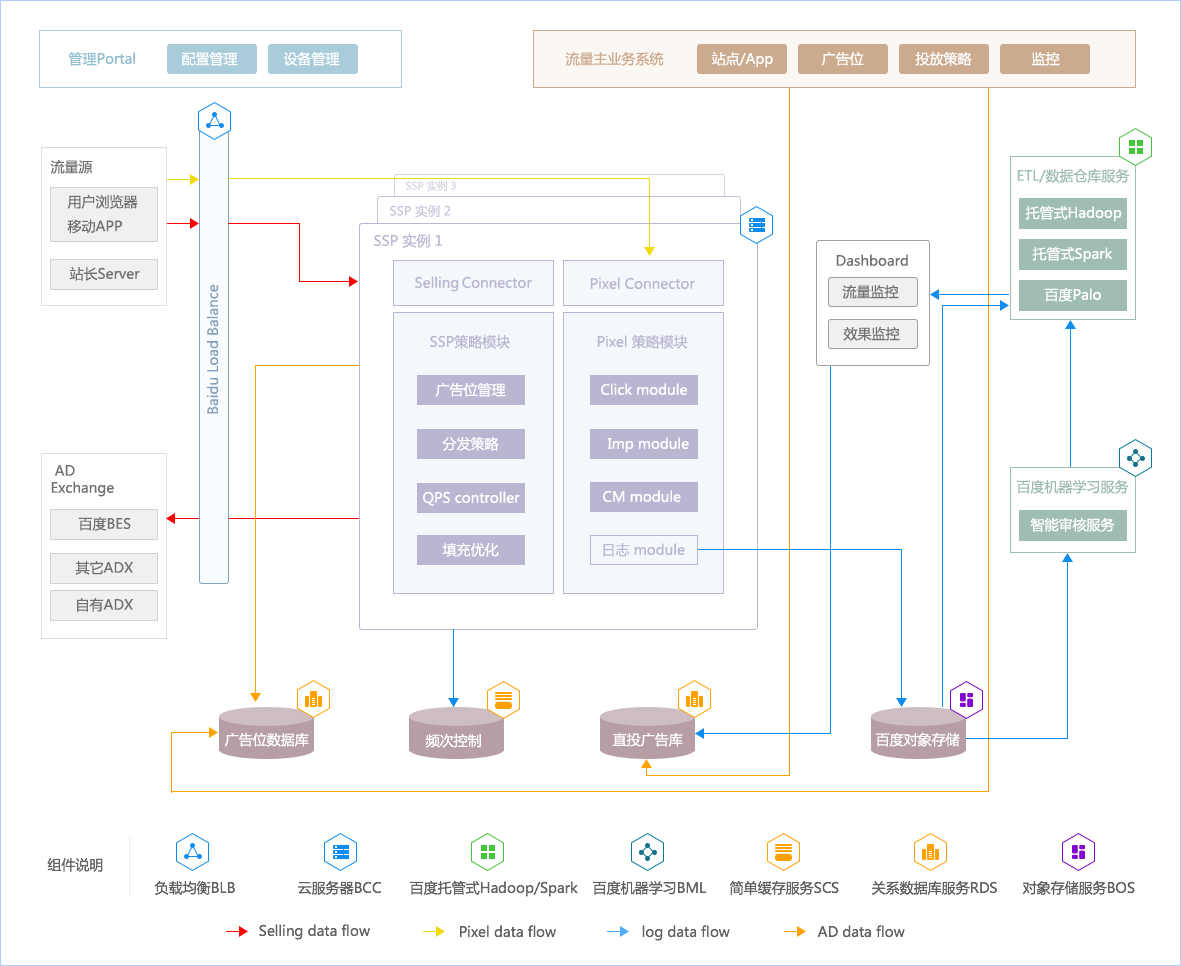Click the 管理Portal label
The image size is (1181, 966).
click(102, 59)
